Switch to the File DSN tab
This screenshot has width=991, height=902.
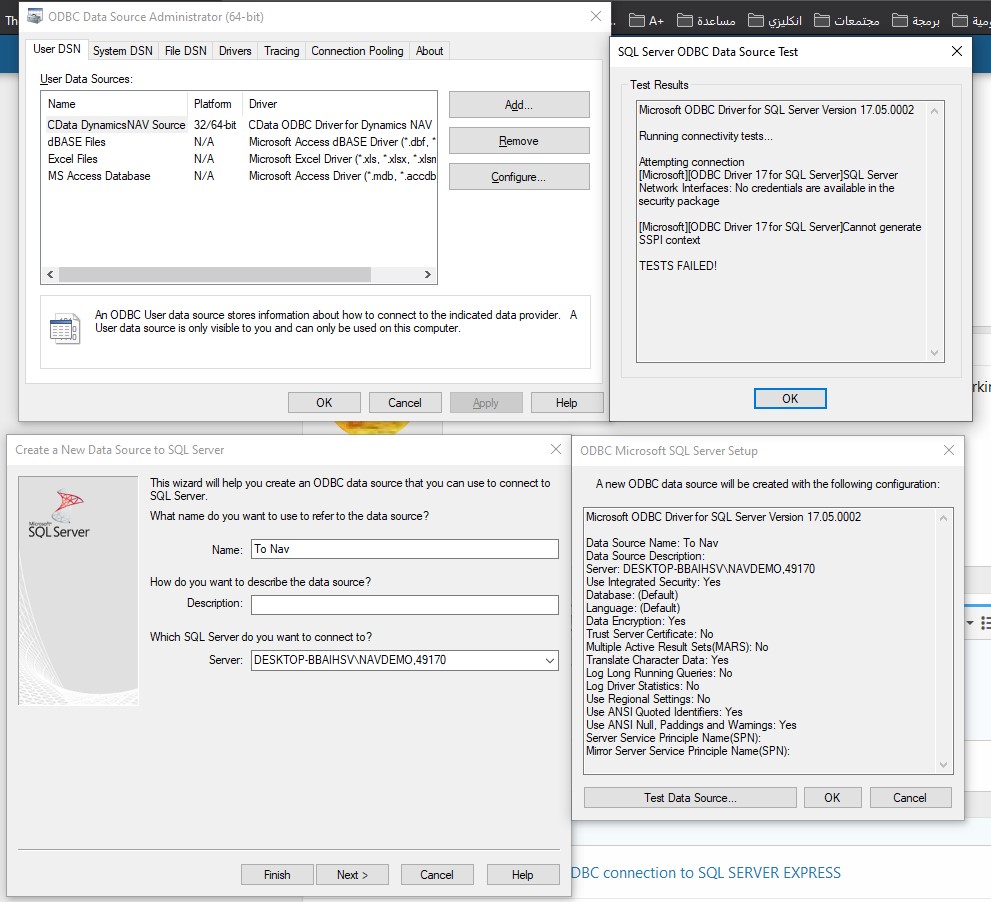pyautogui.click(x=185, y=51)
